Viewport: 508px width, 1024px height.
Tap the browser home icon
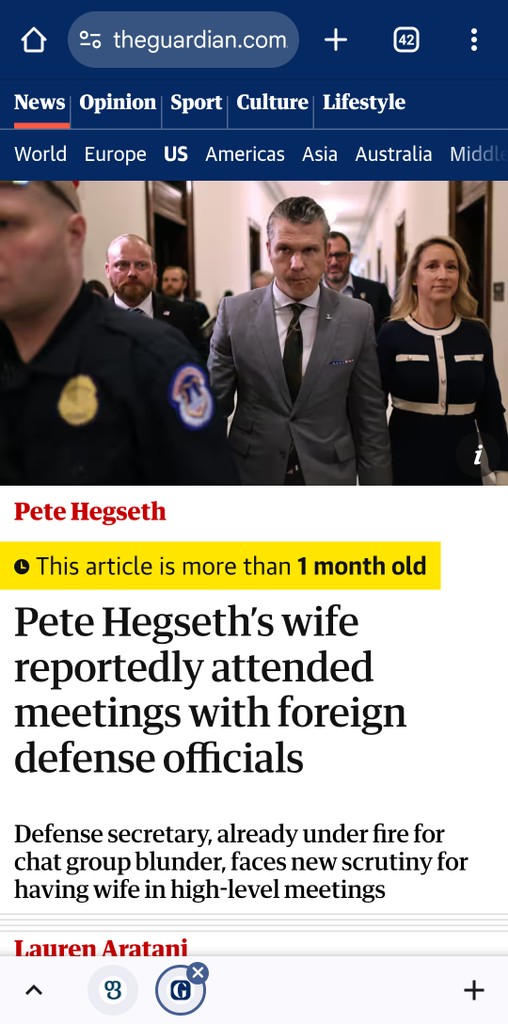[x=34, y=40]
